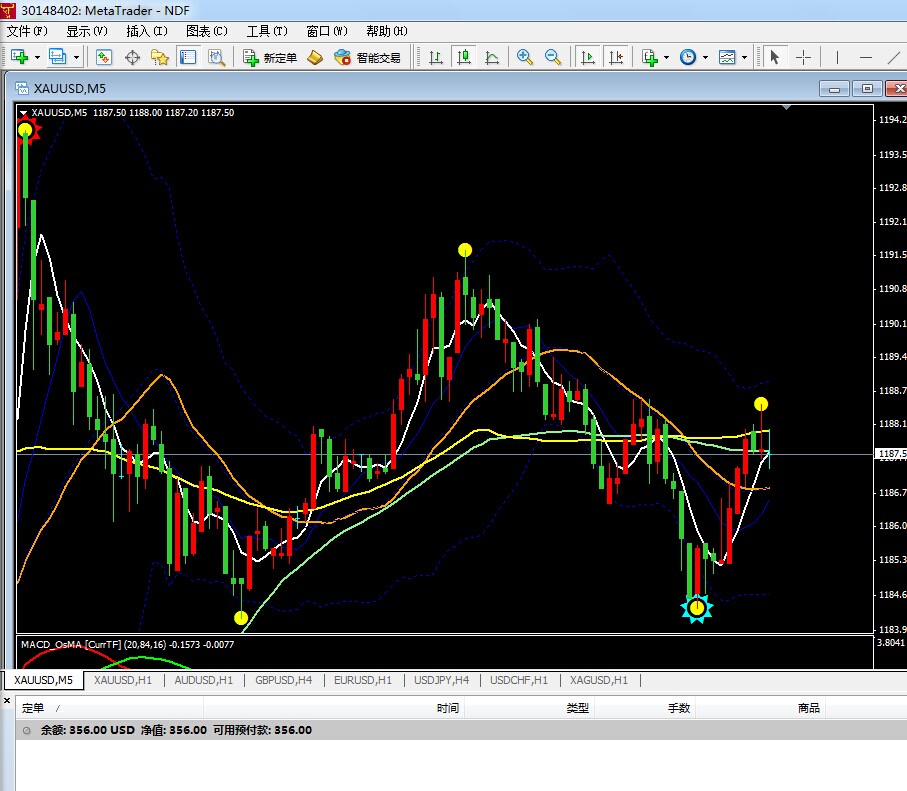Select the 余额: 356.00 USD balance row
The width and height of the screenshot is (907, 791).
pos(461,730)
